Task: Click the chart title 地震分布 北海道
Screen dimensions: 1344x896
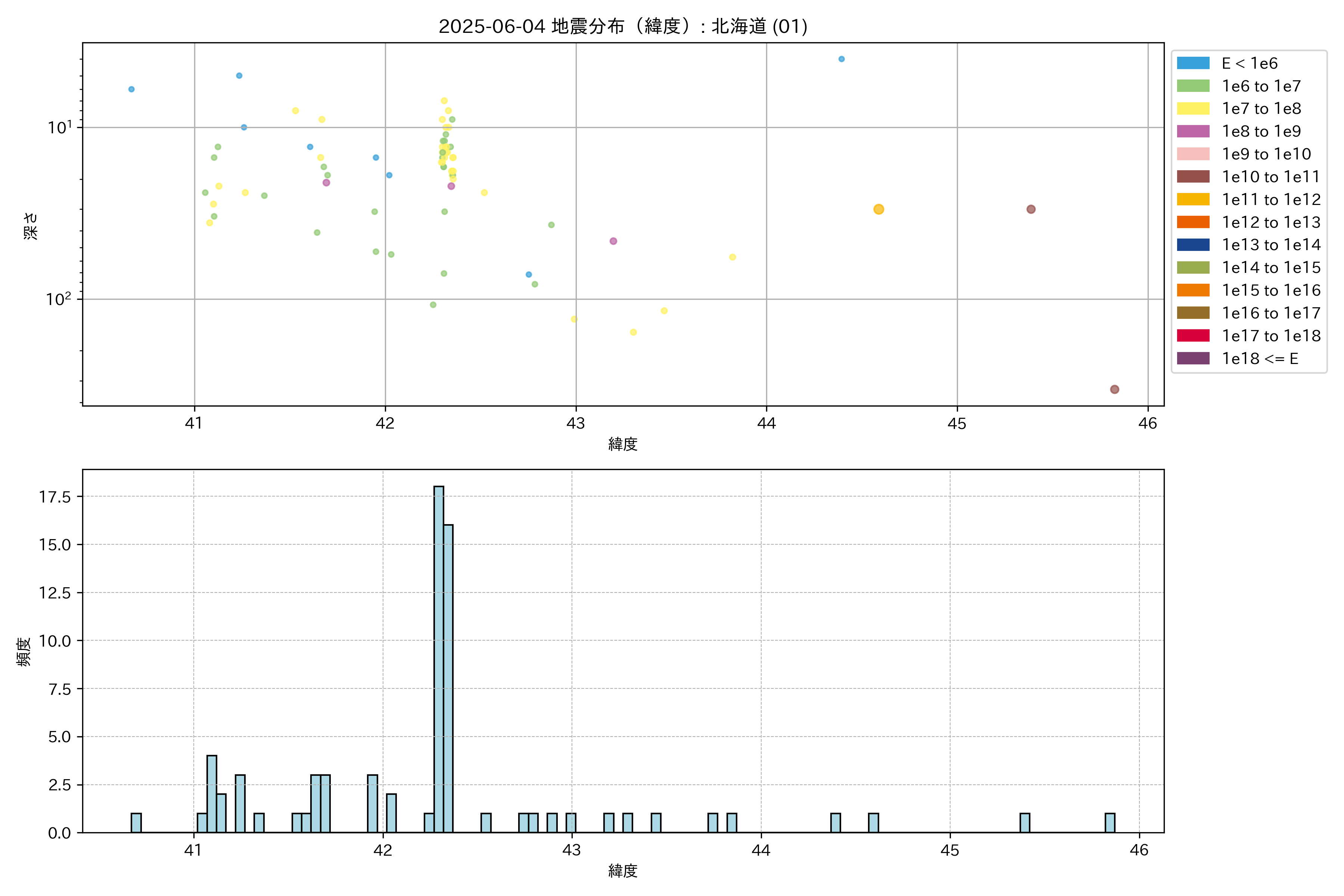Action: [622, 26]
